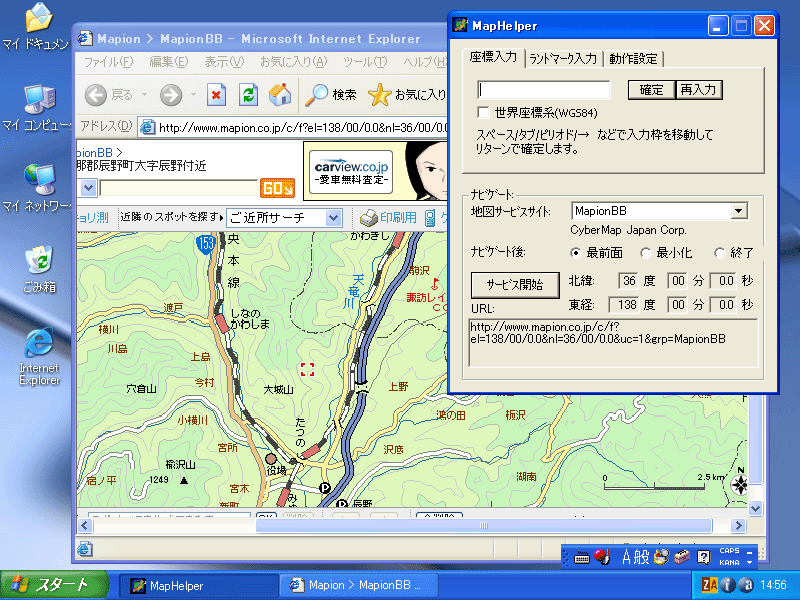
Task: Stop page loading in Internet Explorer
Action: (216, 95)
